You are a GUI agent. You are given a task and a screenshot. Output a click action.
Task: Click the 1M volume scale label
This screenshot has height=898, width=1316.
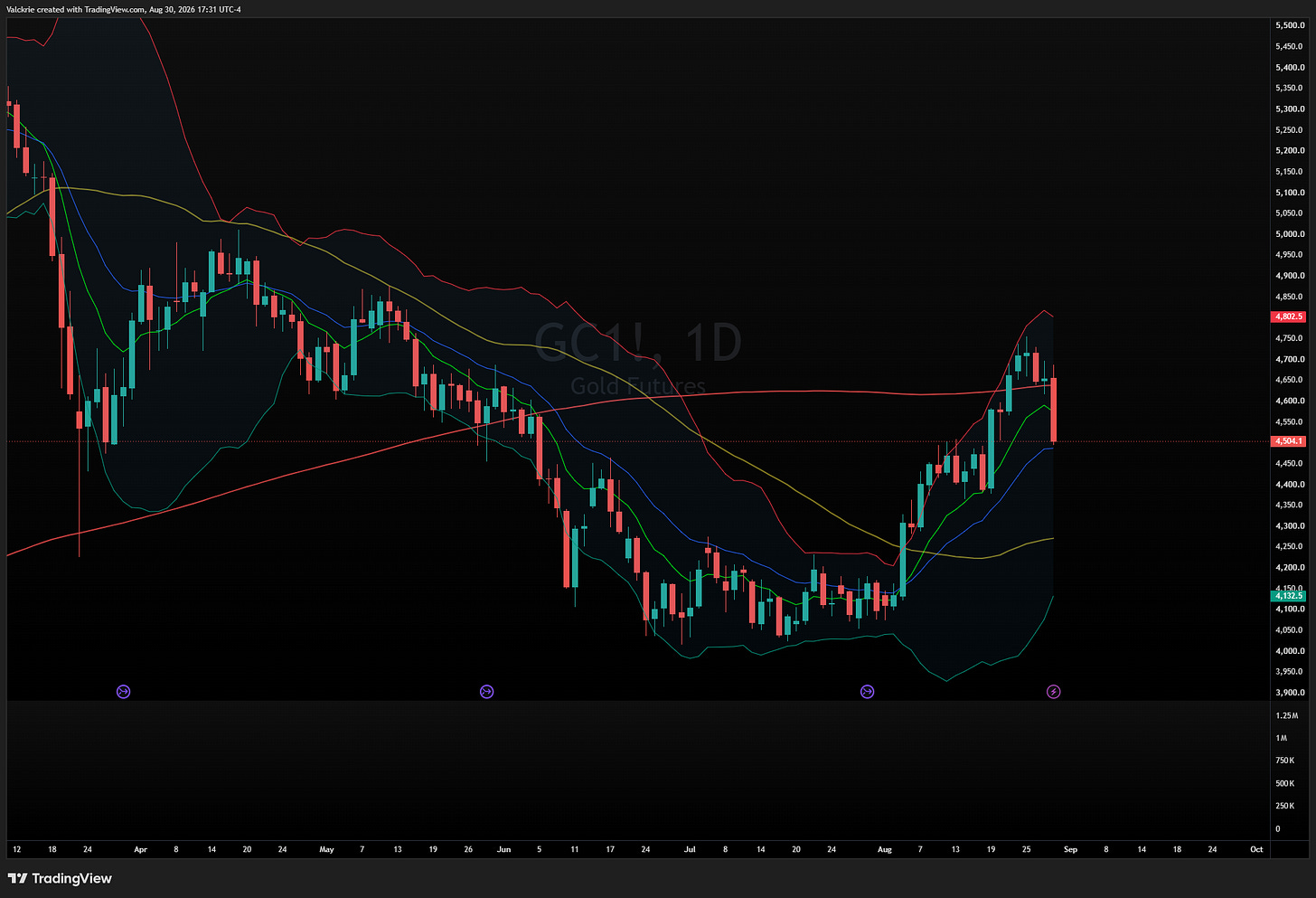coord(1282,738)
